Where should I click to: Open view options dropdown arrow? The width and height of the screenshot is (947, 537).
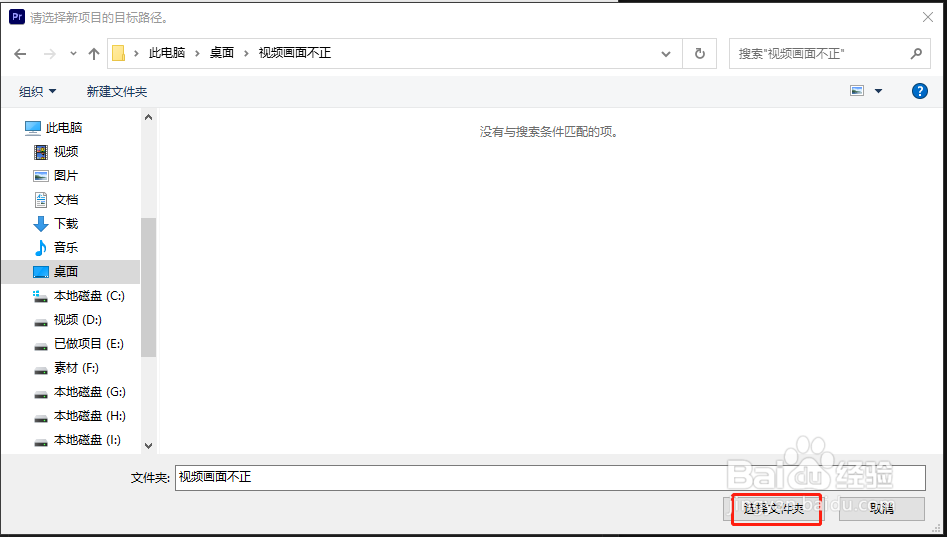click(878, 91)
